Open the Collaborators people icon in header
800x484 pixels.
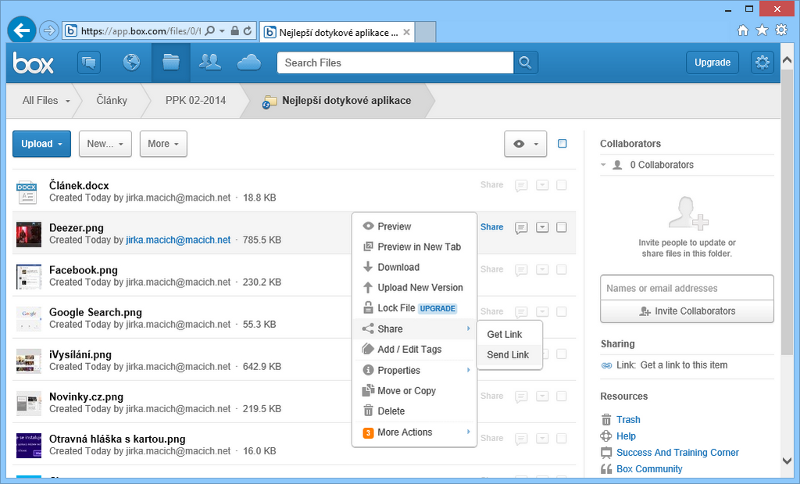tap(210, 63)
